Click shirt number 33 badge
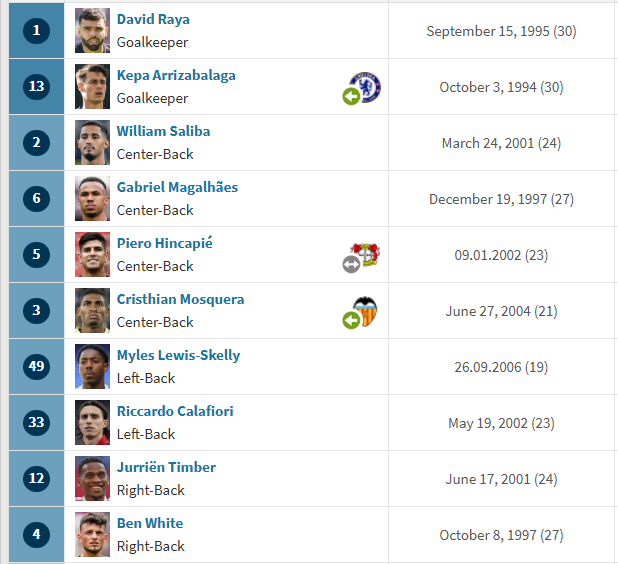This screenshot has width=618, height=564. pyautogui.click(x=36, y=422)
